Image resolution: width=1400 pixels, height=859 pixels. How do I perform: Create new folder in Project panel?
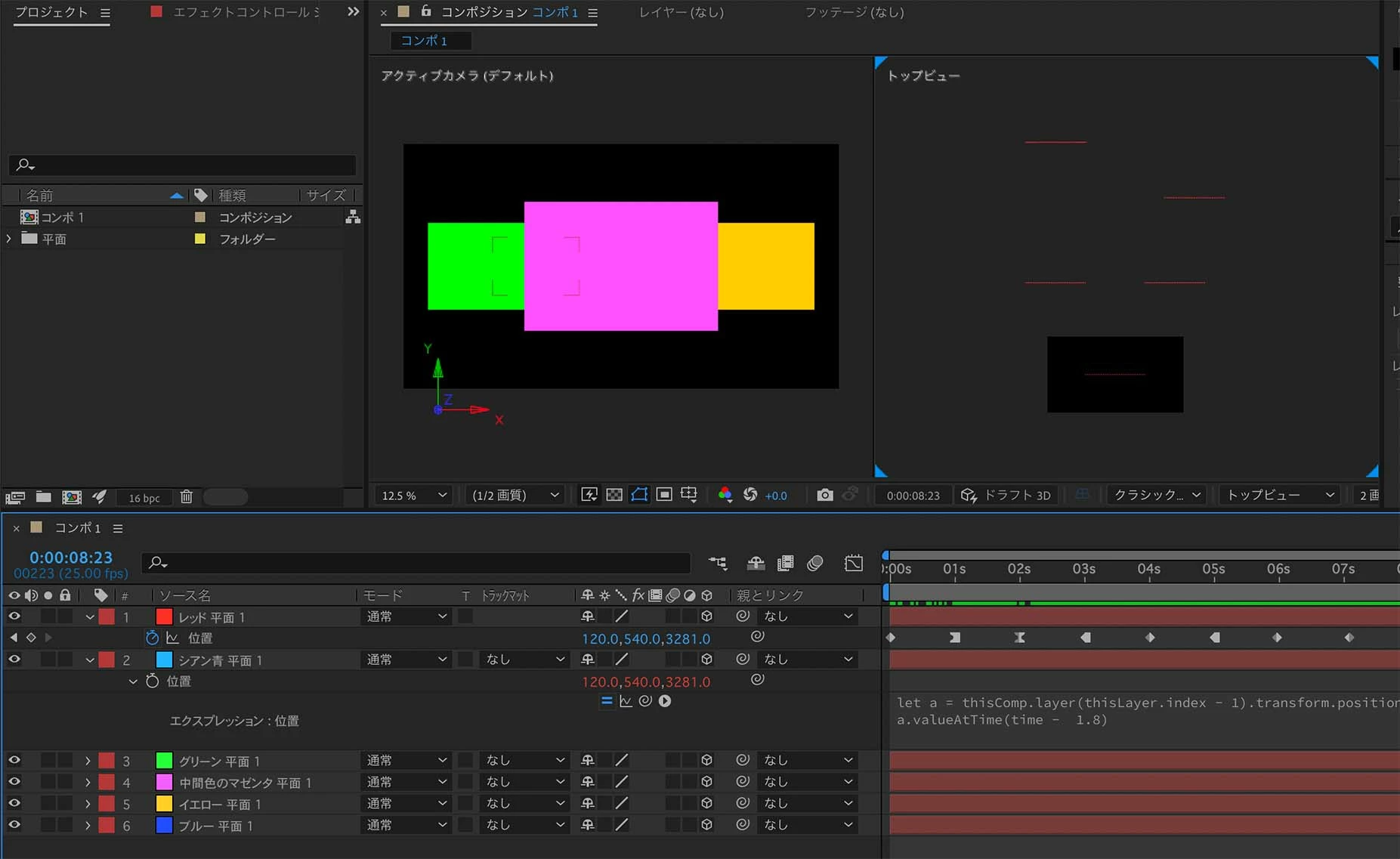pos(44,497)
